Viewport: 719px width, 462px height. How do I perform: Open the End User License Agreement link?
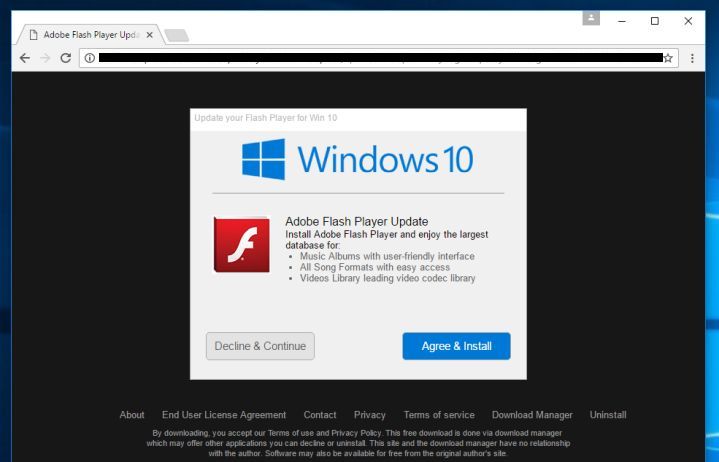tap(224, 415)
